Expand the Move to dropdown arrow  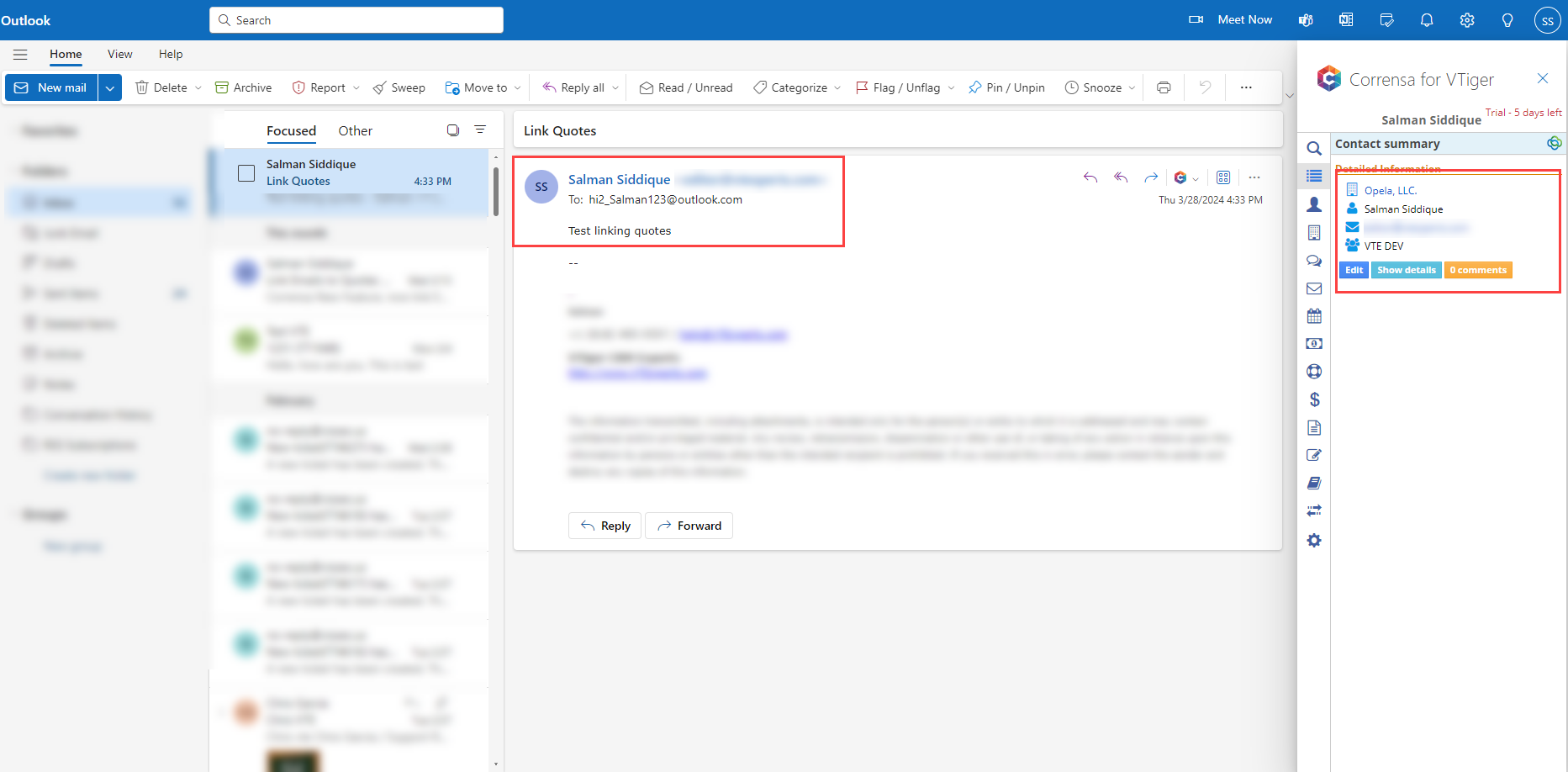[518, 87]
